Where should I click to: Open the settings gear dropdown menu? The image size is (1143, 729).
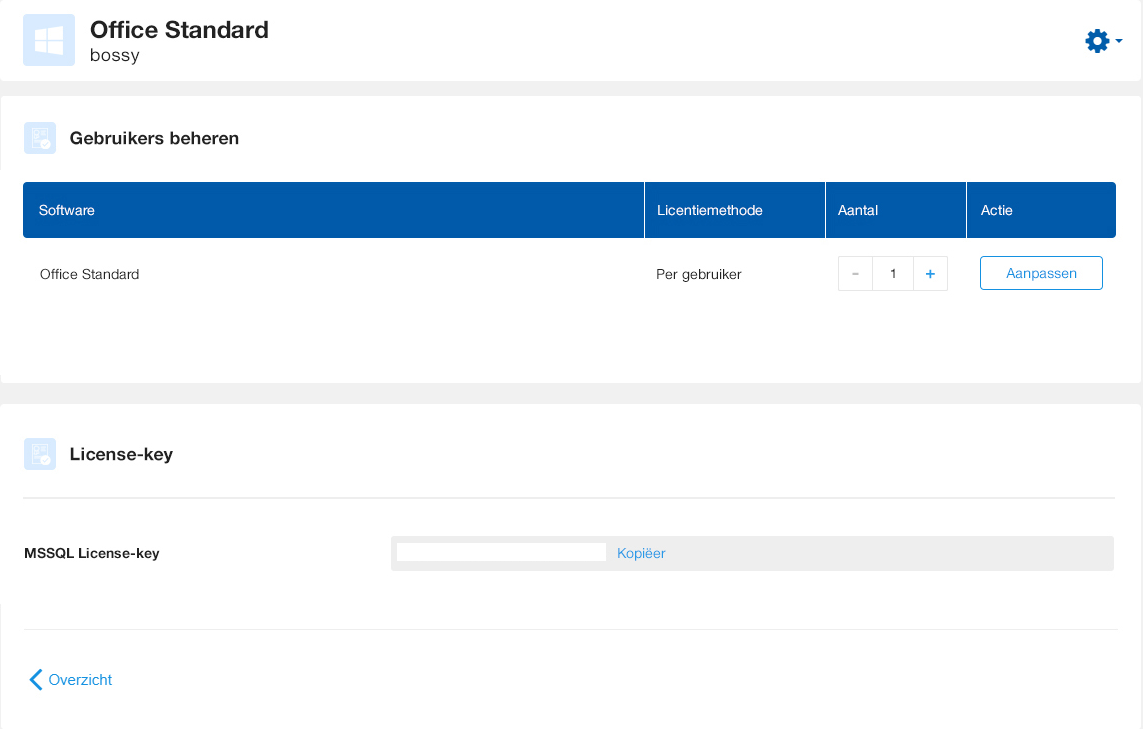[1103, 41]
